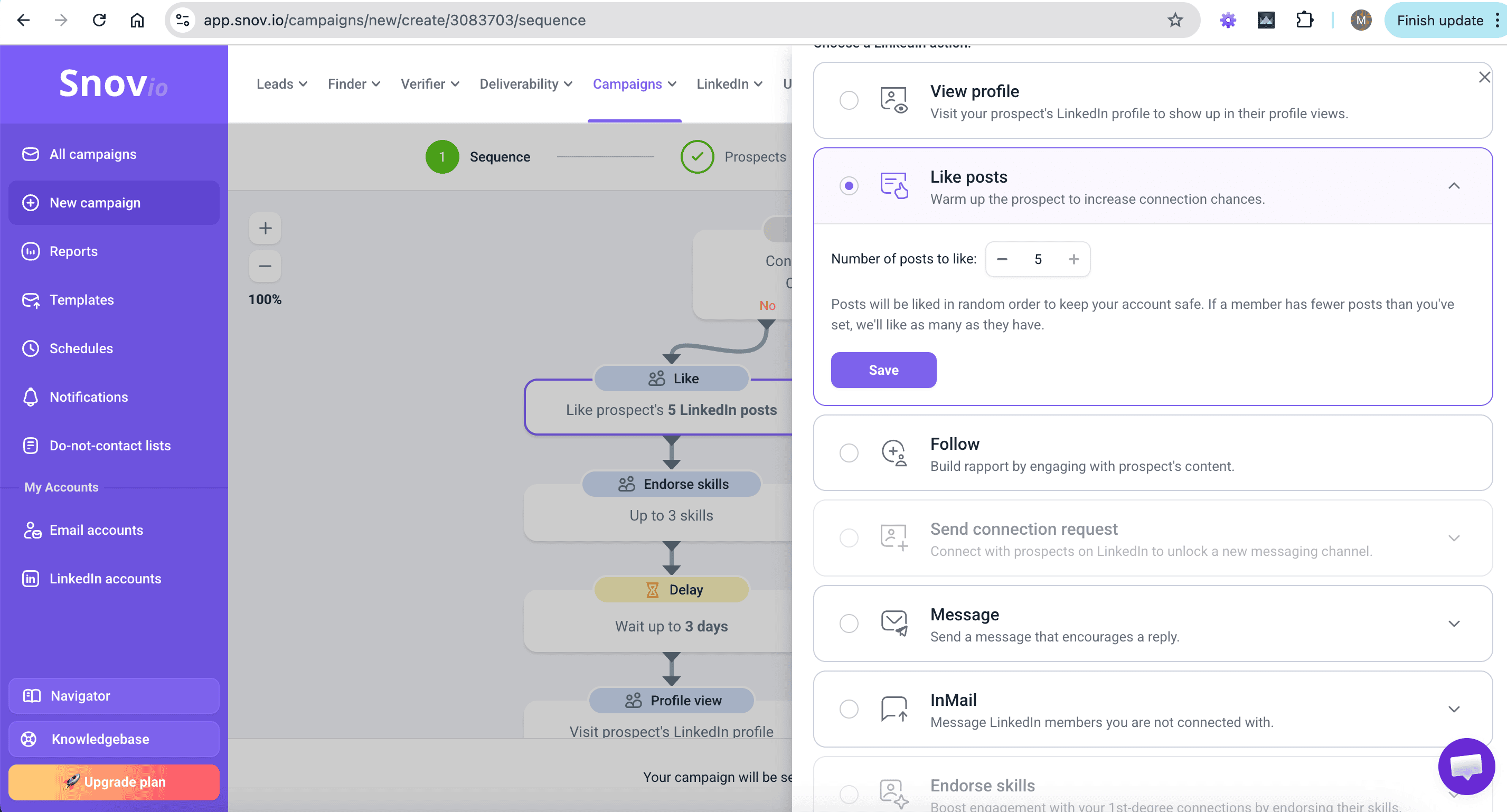Screen dimensions: 1507x812
Task: Click the Message envelope action icon
Action: [894, 623]
